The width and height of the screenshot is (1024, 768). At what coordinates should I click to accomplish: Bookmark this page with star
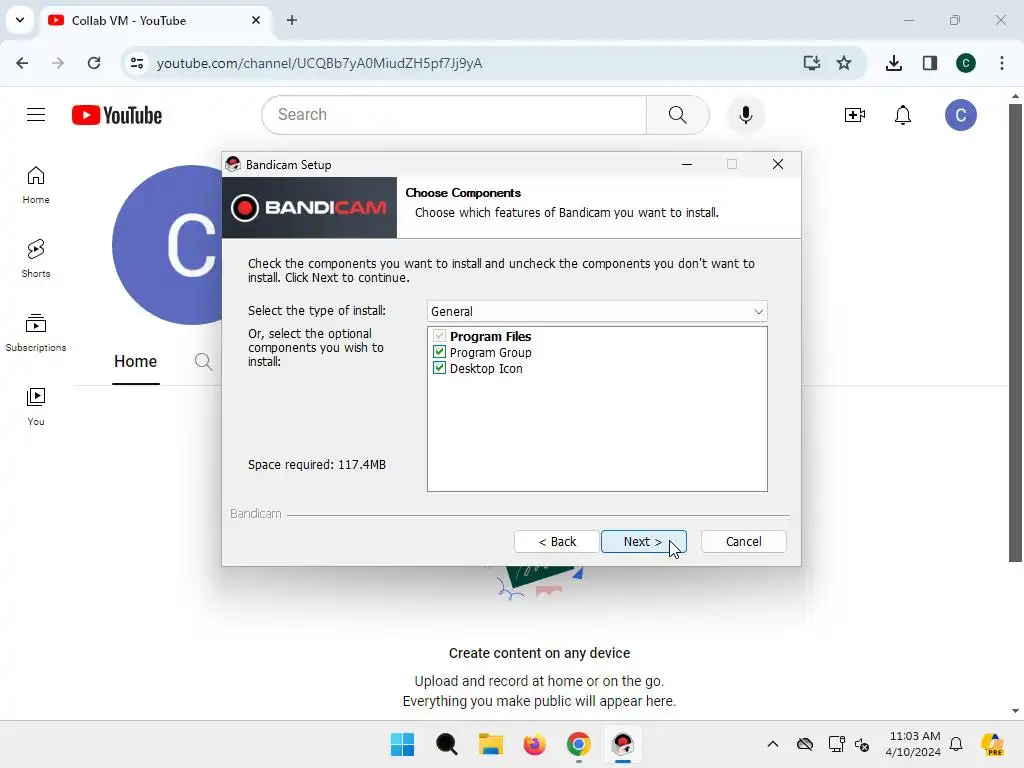click(x=844, y=63)
